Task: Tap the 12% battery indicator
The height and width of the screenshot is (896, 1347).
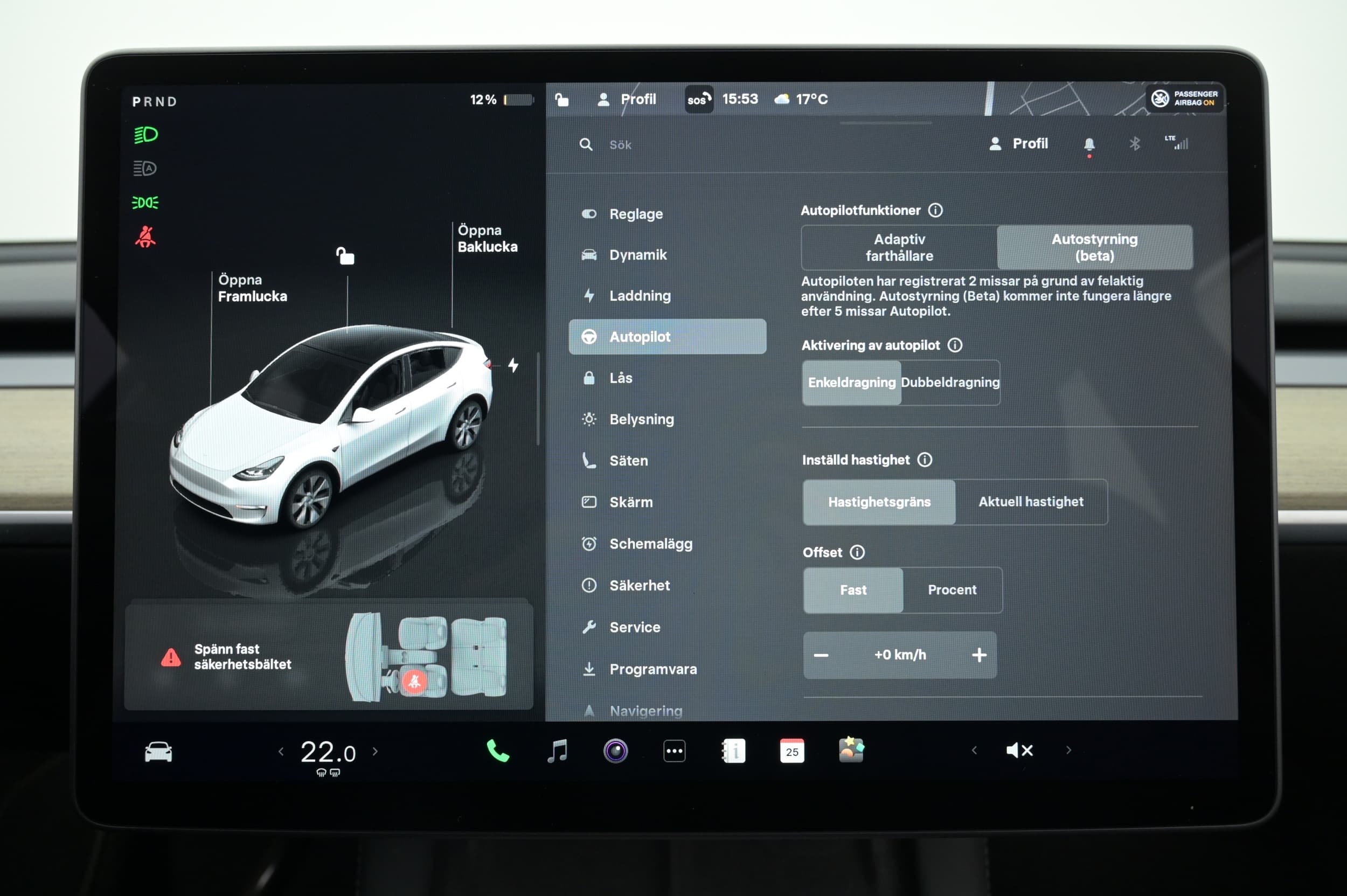Action: click(x=501, y=100)
